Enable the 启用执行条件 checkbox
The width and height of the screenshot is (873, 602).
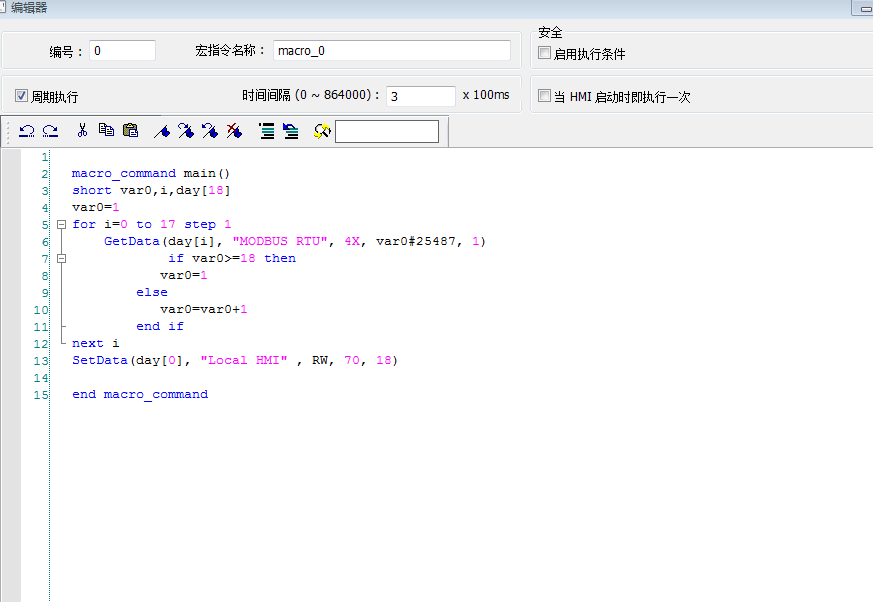pyautogui.click(x=545, y=53)
